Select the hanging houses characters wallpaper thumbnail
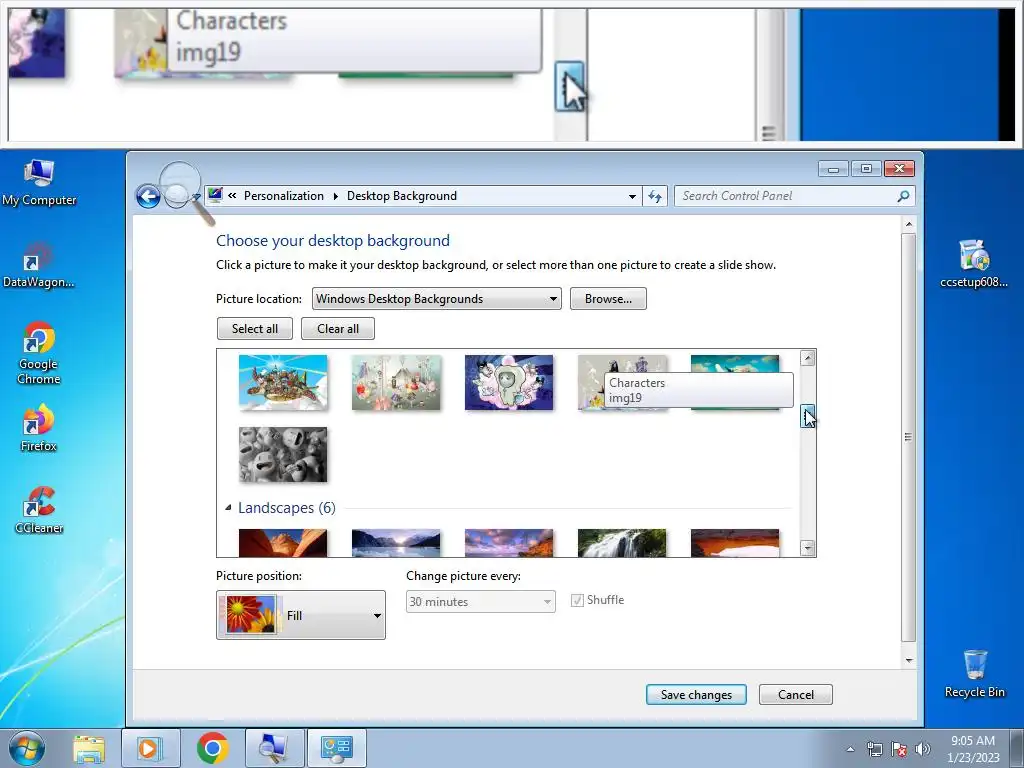The width and height of the screenshot is (1024, 768). [396, 383]
